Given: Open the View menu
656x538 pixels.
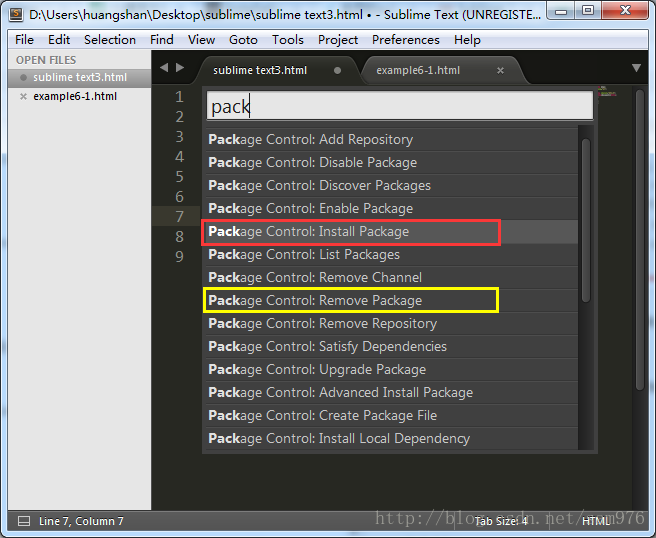Looking at the screenshot, I should click(x=201, y=40).
